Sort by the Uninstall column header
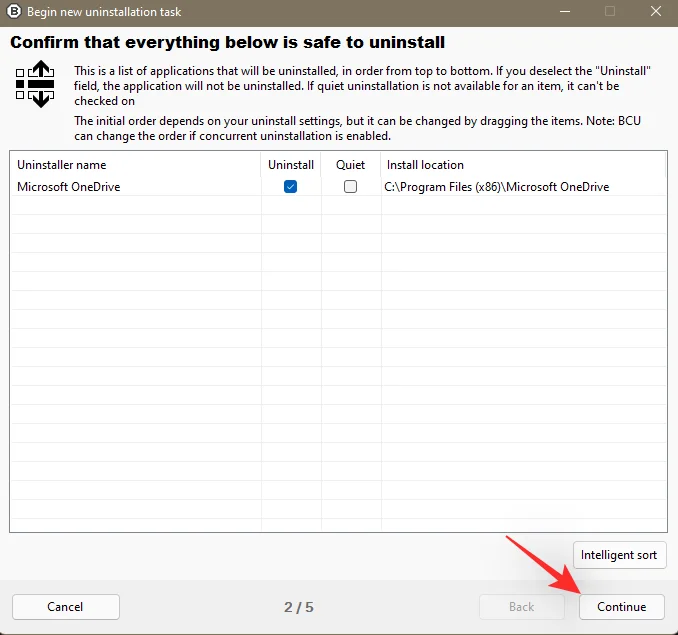The width and height of the screenshot is (678, 635). tap(291, 165)
